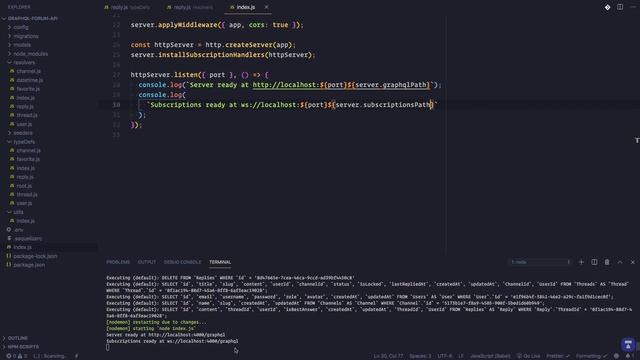This screenshot has width=640, height=360.
Task: Collapse the utils folder
Action: click(x=18, y=212)
